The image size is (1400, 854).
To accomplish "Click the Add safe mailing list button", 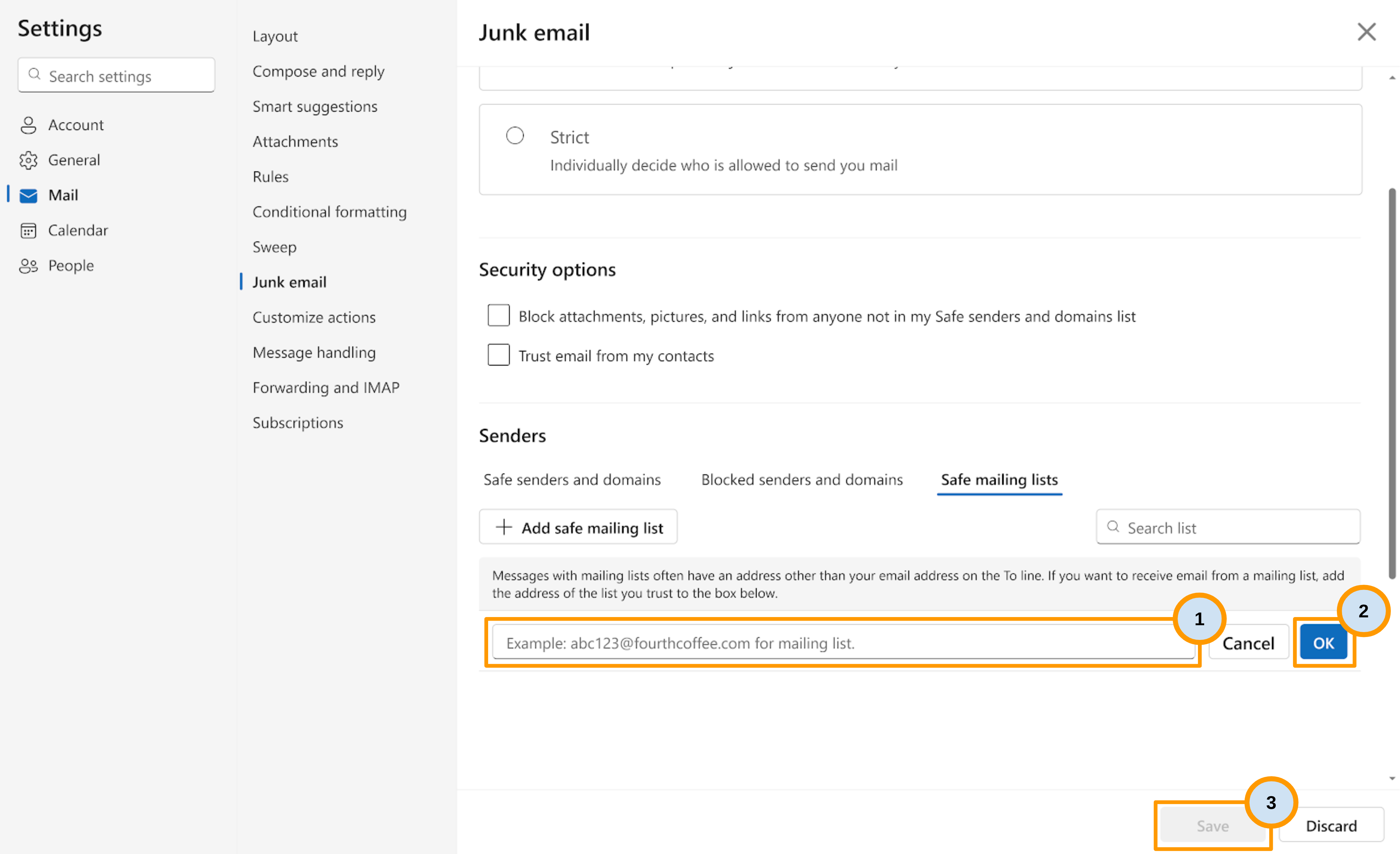I will (578, 527).
